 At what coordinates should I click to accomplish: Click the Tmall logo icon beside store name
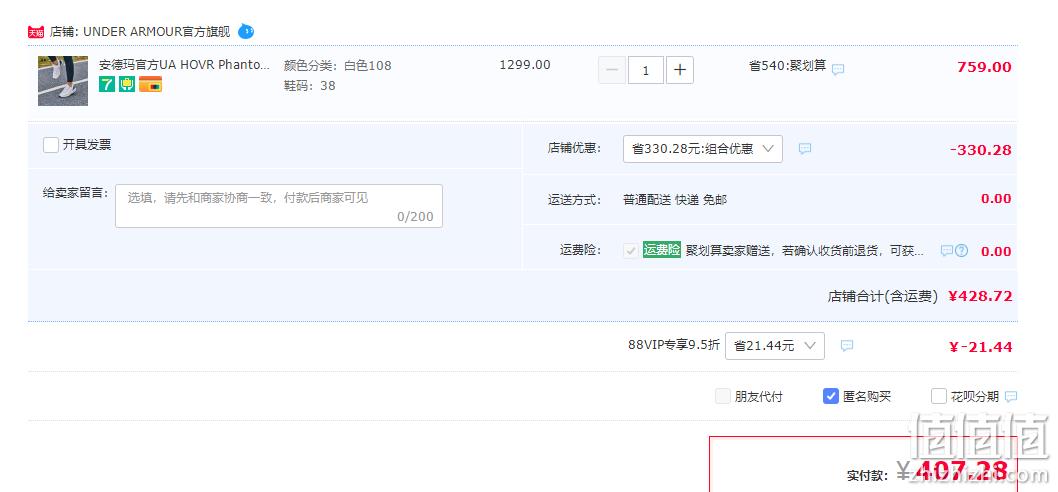(x=36, y=32)
